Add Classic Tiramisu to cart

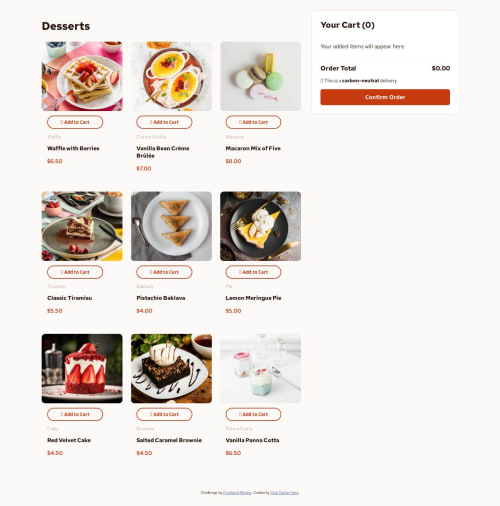pos(75,272)
